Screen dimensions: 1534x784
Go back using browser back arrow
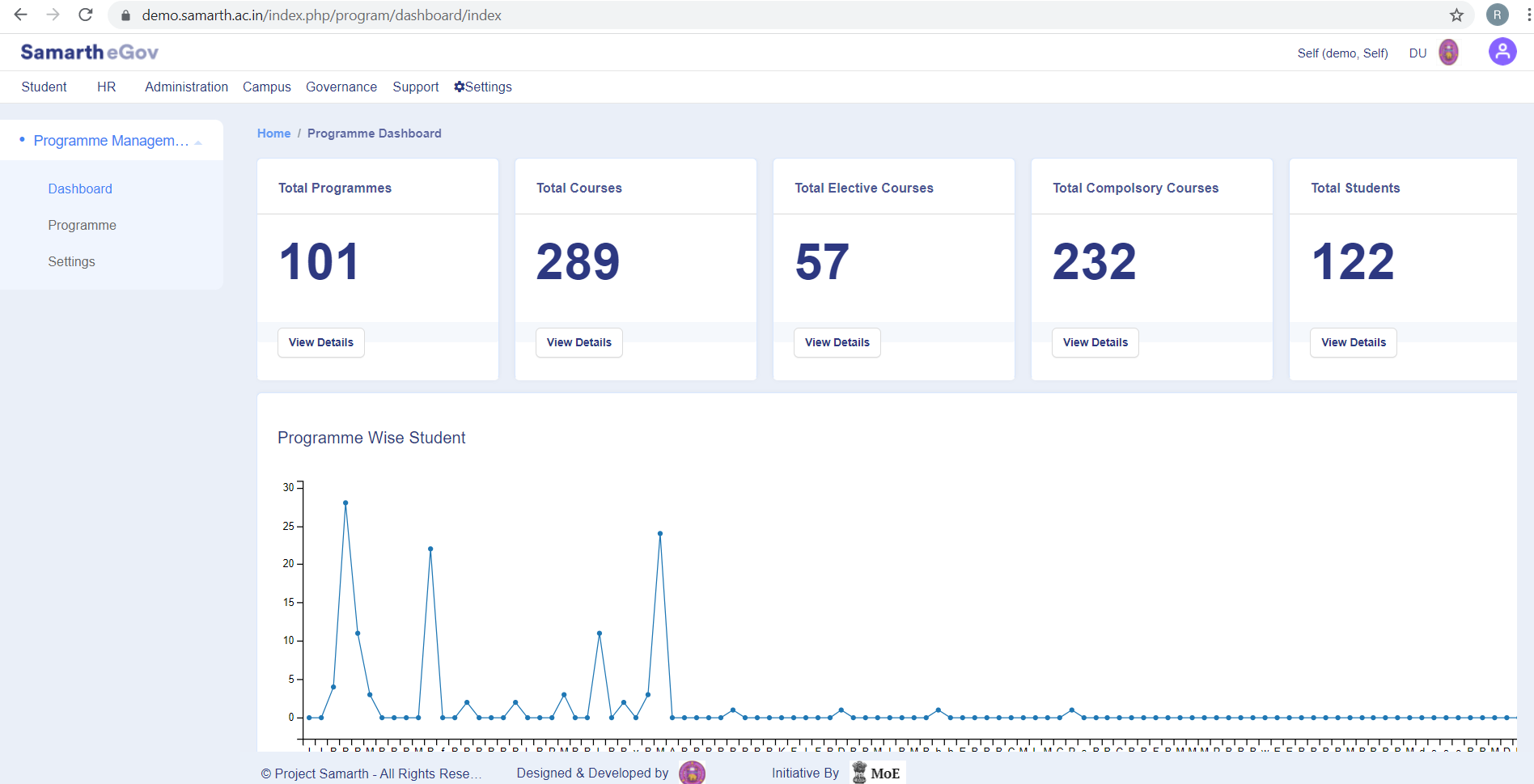[x=21, y=15]
